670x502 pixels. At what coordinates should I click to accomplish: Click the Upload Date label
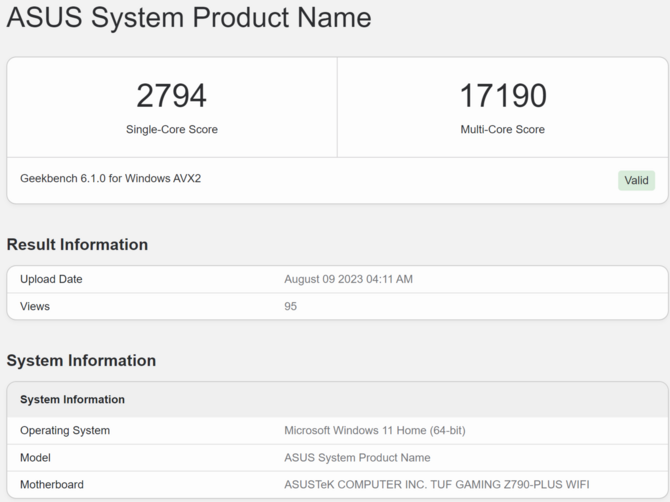[51, 279]
